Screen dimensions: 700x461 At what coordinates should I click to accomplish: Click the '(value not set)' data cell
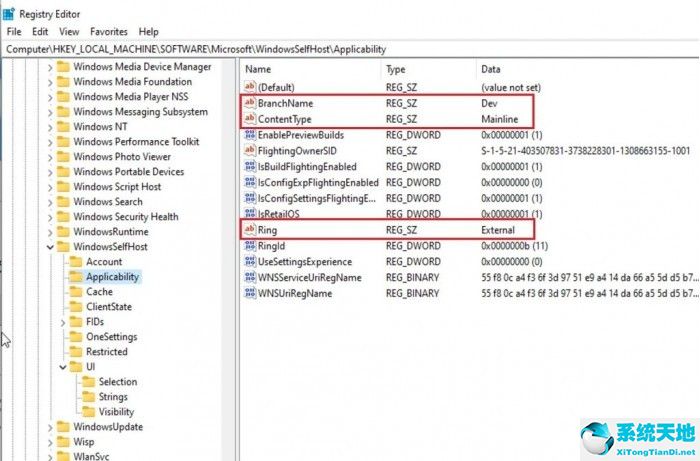[x=511, y=87]
